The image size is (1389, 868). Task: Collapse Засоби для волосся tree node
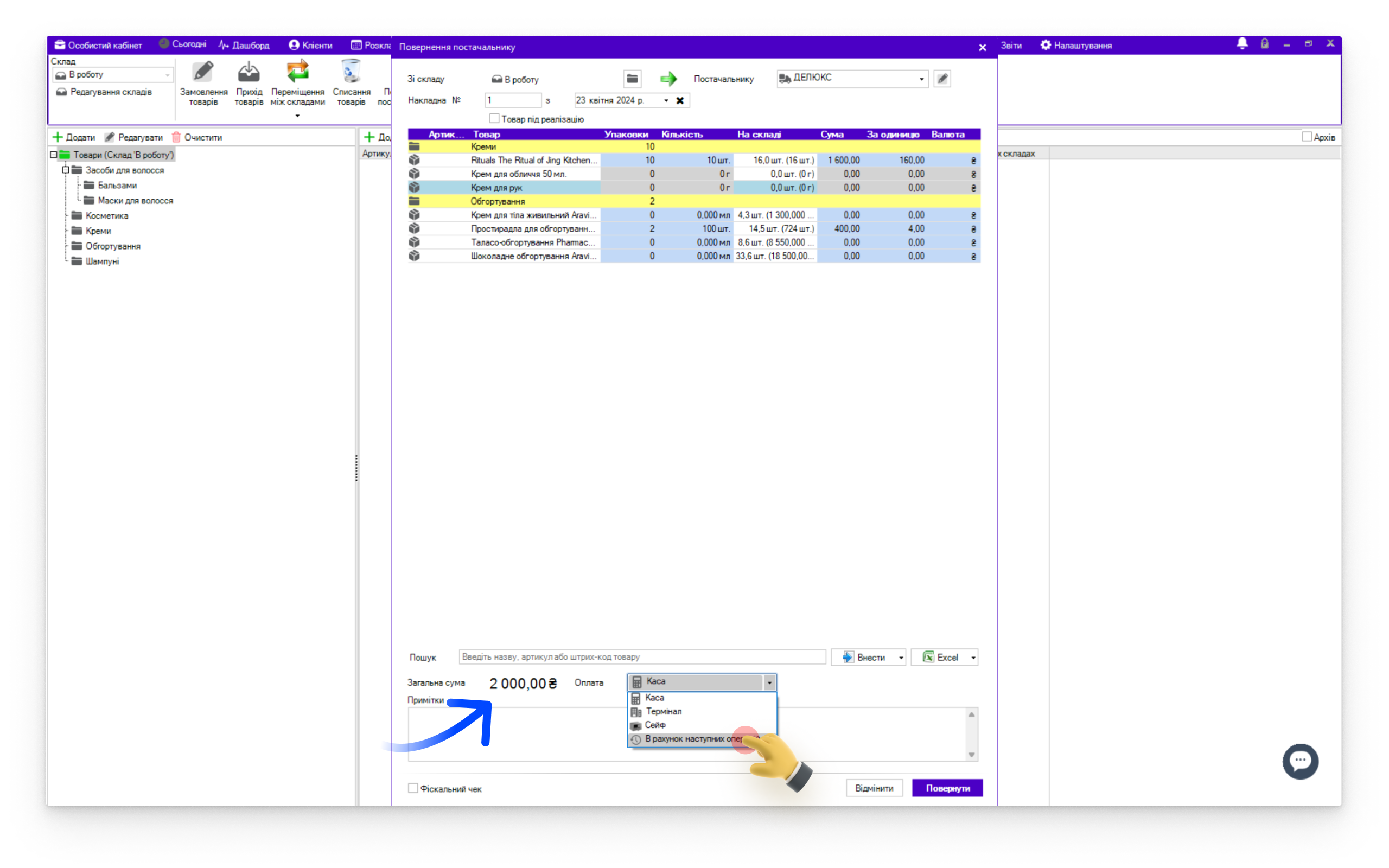pos(66,170)
